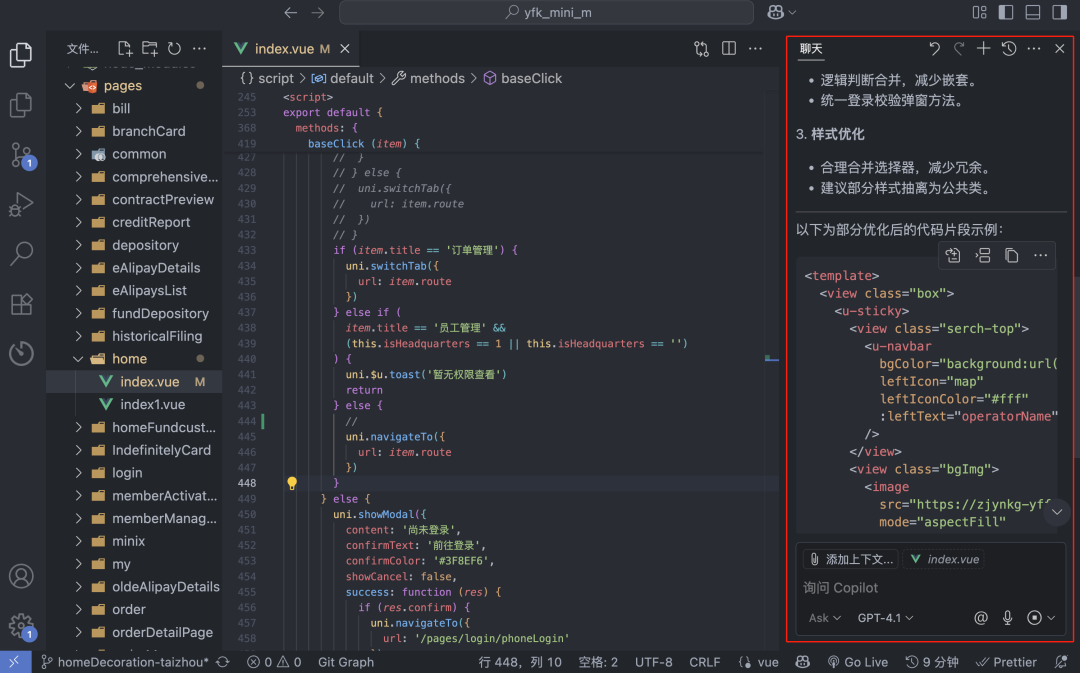Click the 询问 Copilot input field

pyautogui.click(x=930, y=588)
